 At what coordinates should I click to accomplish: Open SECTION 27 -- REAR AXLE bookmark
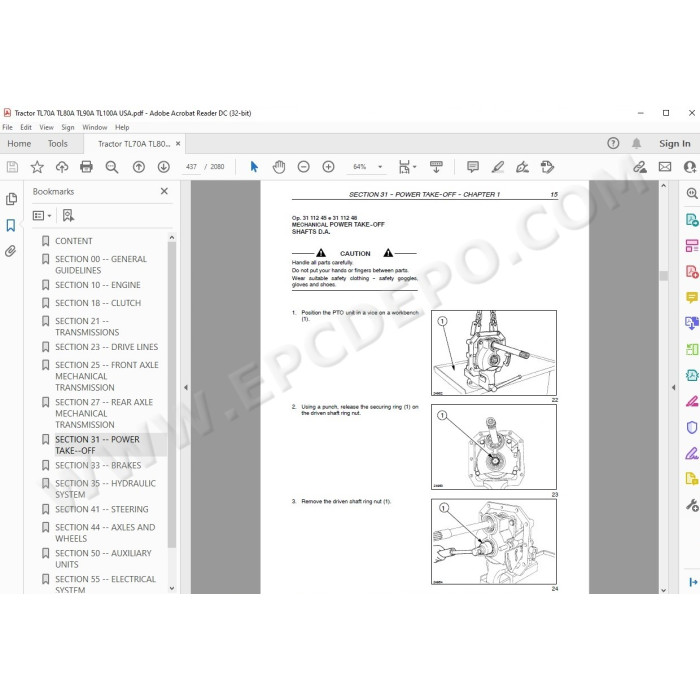(x=104, y=413)
